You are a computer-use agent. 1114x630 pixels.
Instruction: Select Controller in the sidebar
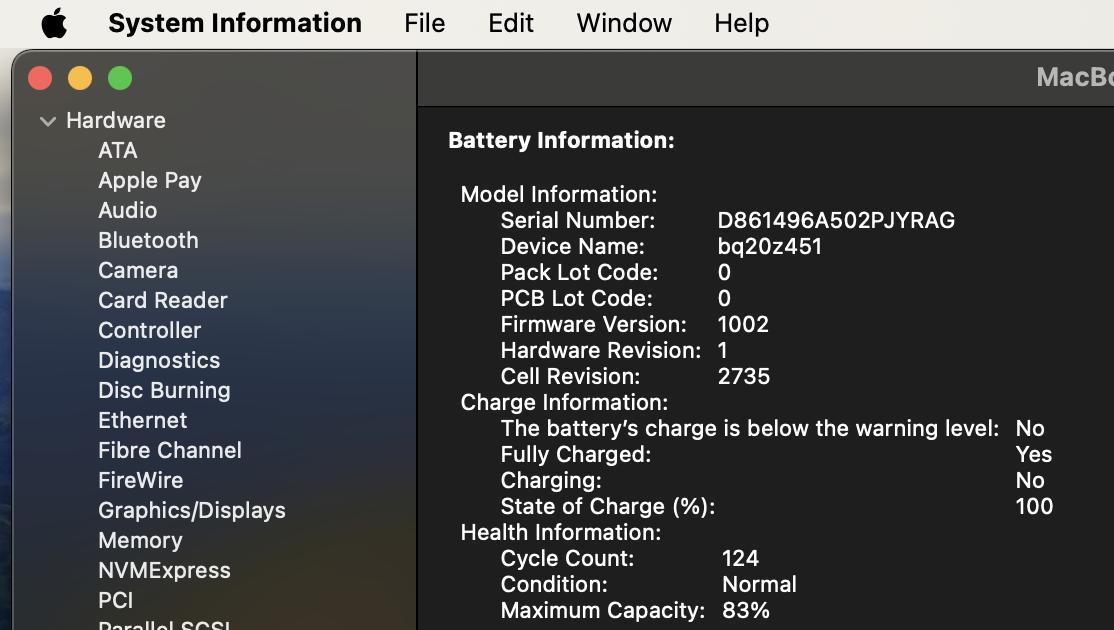(x=150, y=330)
